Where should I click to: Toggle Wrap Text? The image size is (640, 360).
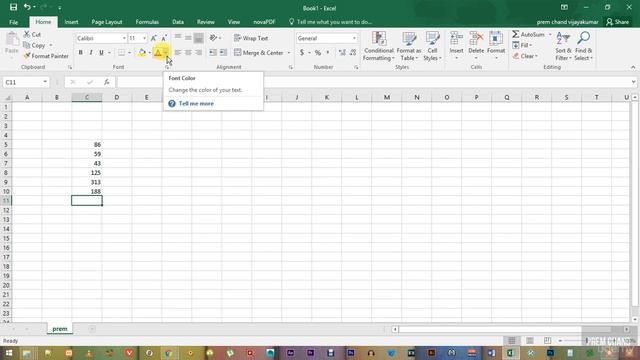pos(251,38)
